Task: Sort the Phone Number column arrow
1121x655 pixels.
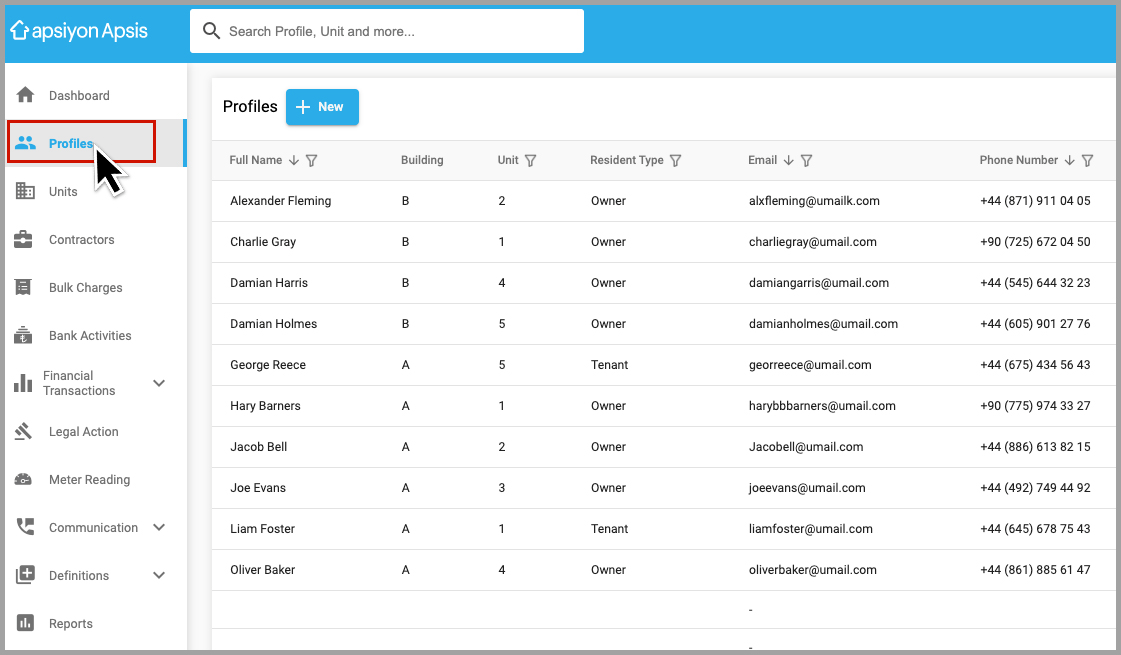Action: (1070, 160)
